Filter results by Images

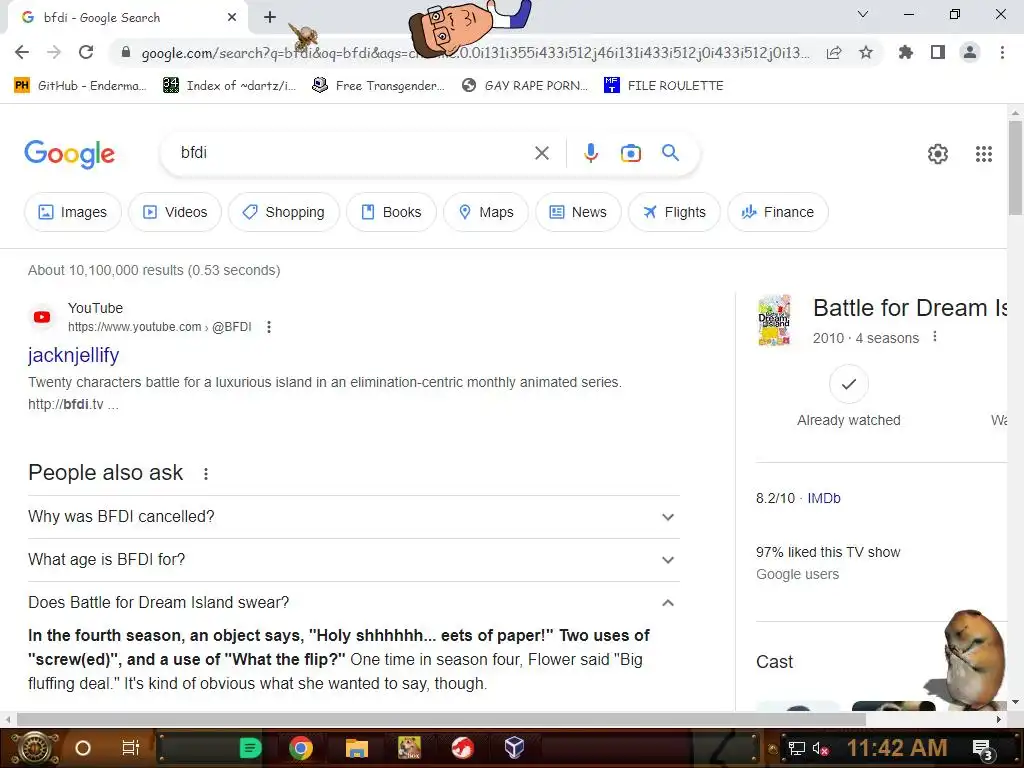pyautogui.click(x=72, y=212)
